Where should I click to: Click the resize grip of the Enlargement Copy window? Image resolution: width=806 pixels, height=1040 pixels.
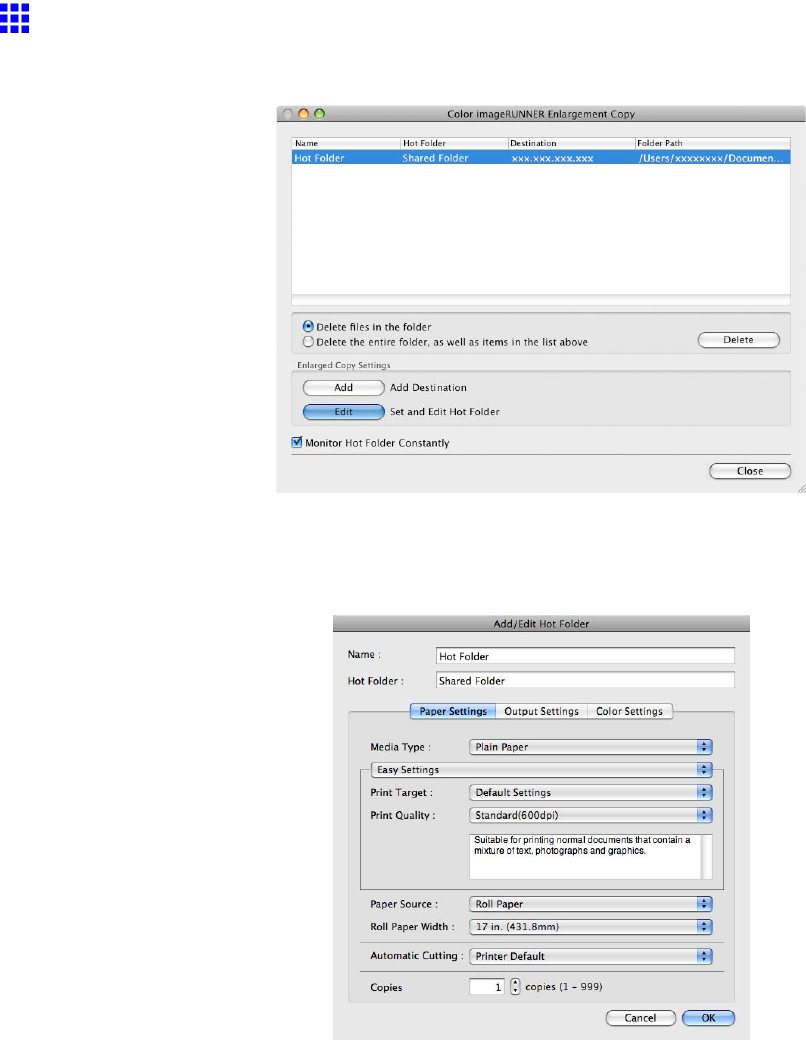click(801, 488)
